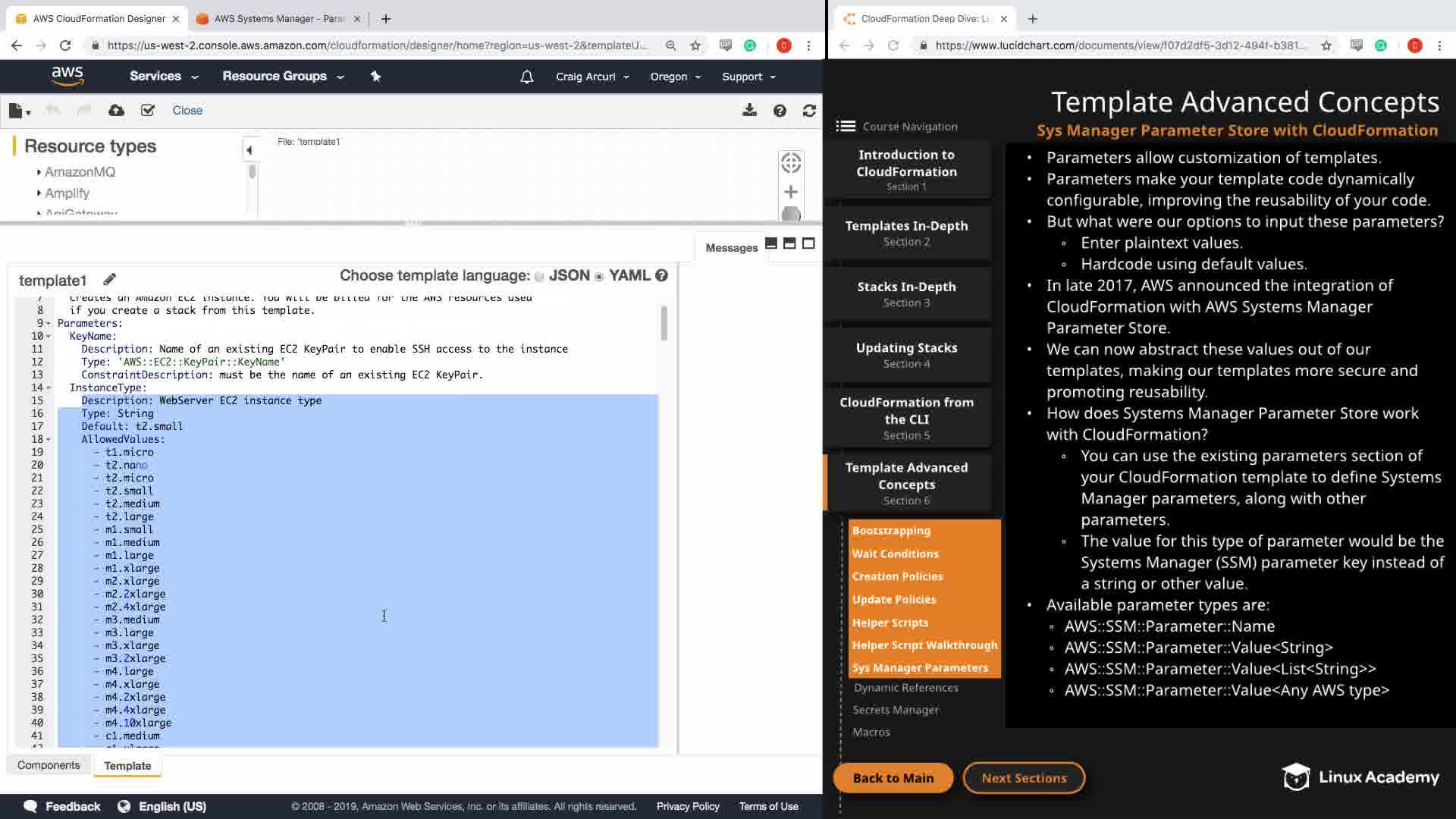The image size is (1456, 819).
Task: Open Dynamic References in course navigation
Action: tap(905, 688)
